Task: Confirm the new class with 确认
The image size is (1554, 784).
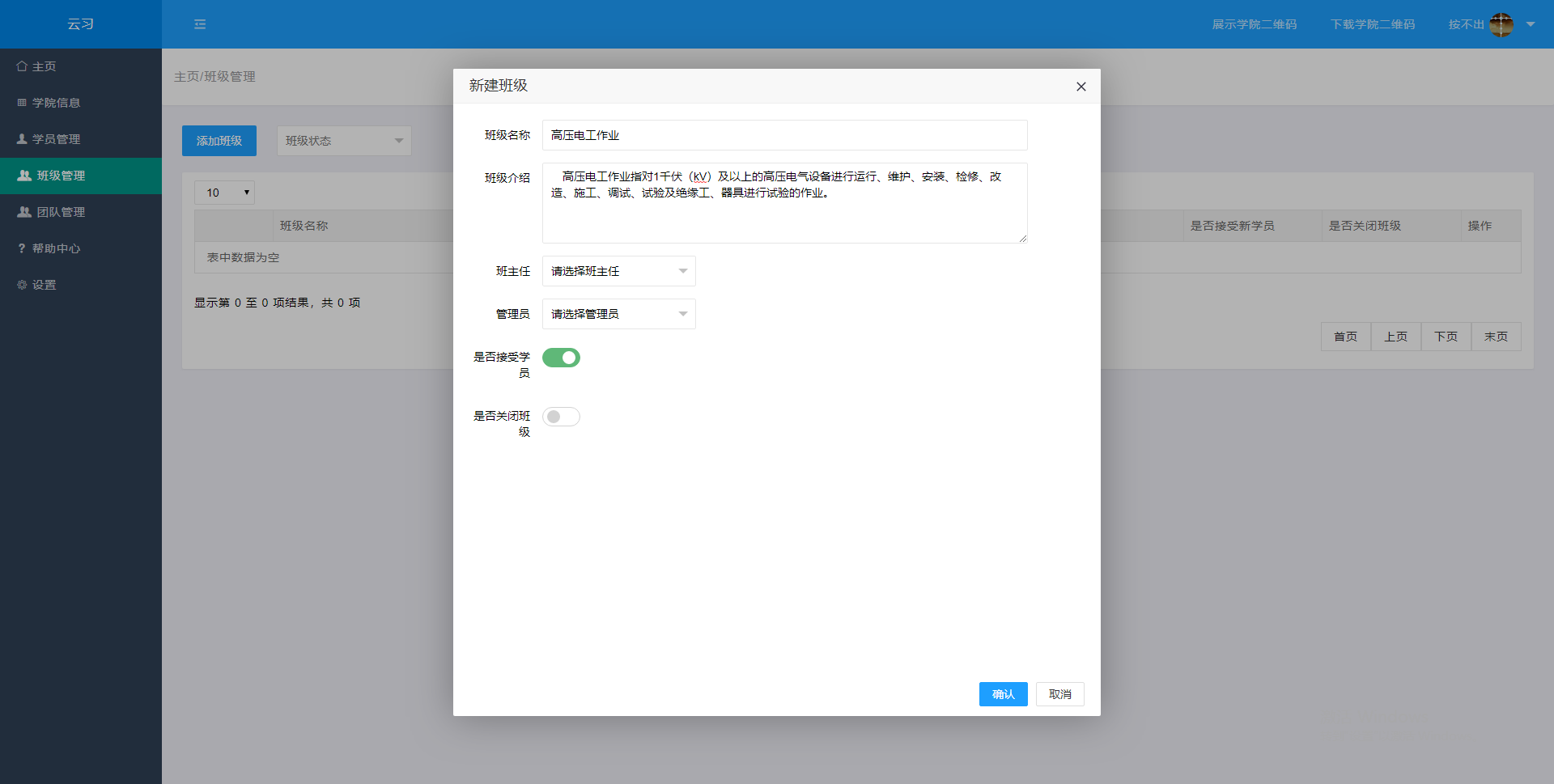Action: 1003,693
